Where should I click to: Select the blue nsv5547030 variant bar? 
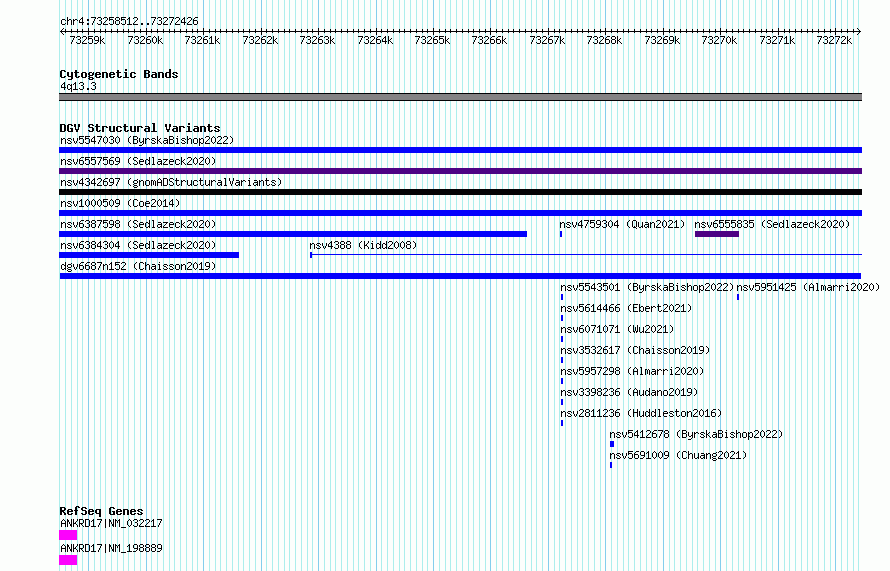pyautogui.click(x=460, y=150)
